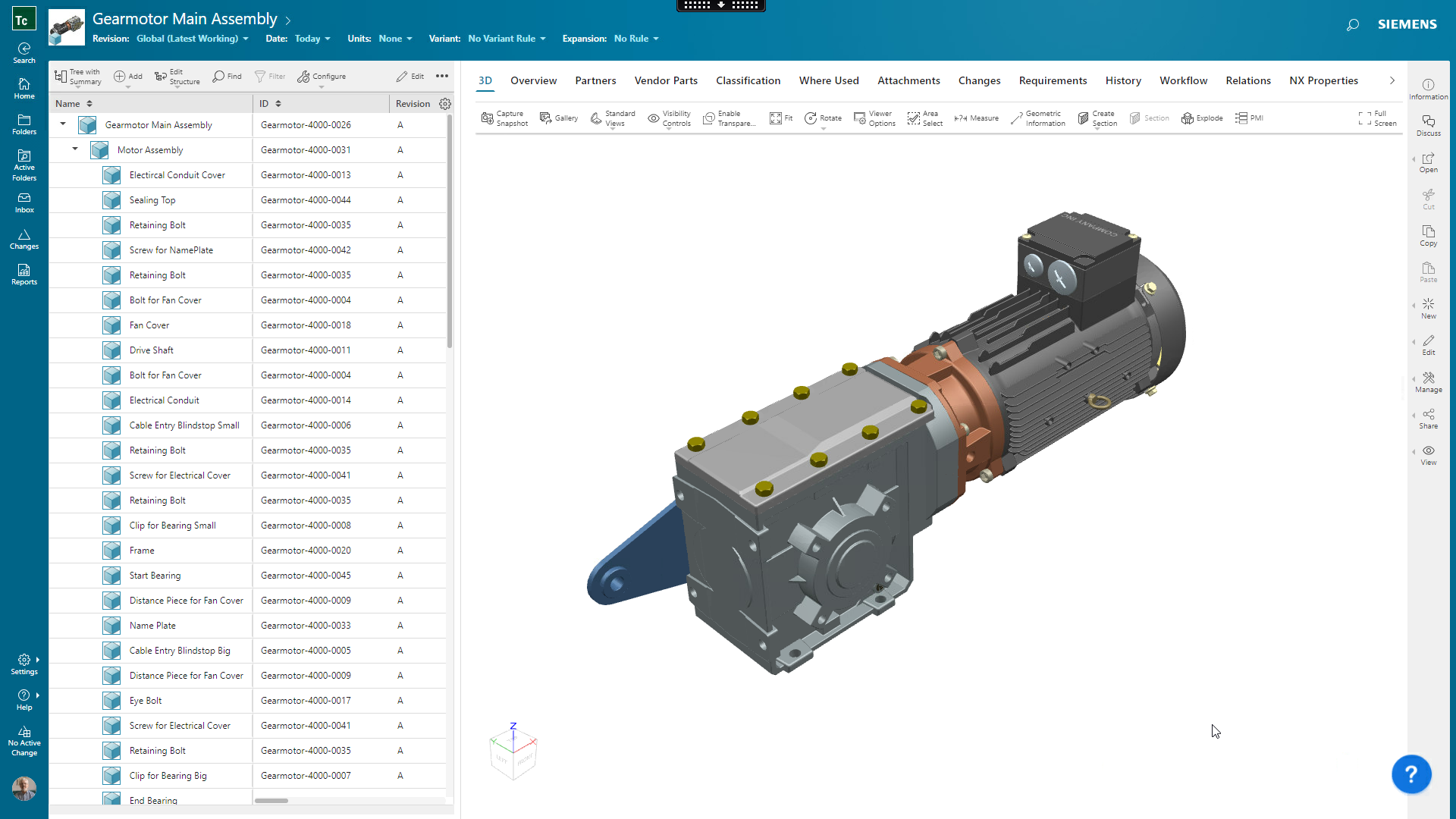Toggle Full Screen viewer mode
Screen dimensions: 1456x819
coord(1376,118)
